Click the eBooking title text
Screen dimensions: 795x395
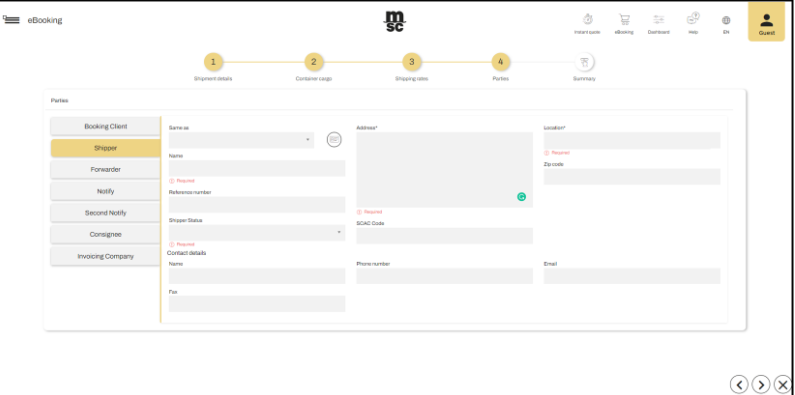[45, 20]
